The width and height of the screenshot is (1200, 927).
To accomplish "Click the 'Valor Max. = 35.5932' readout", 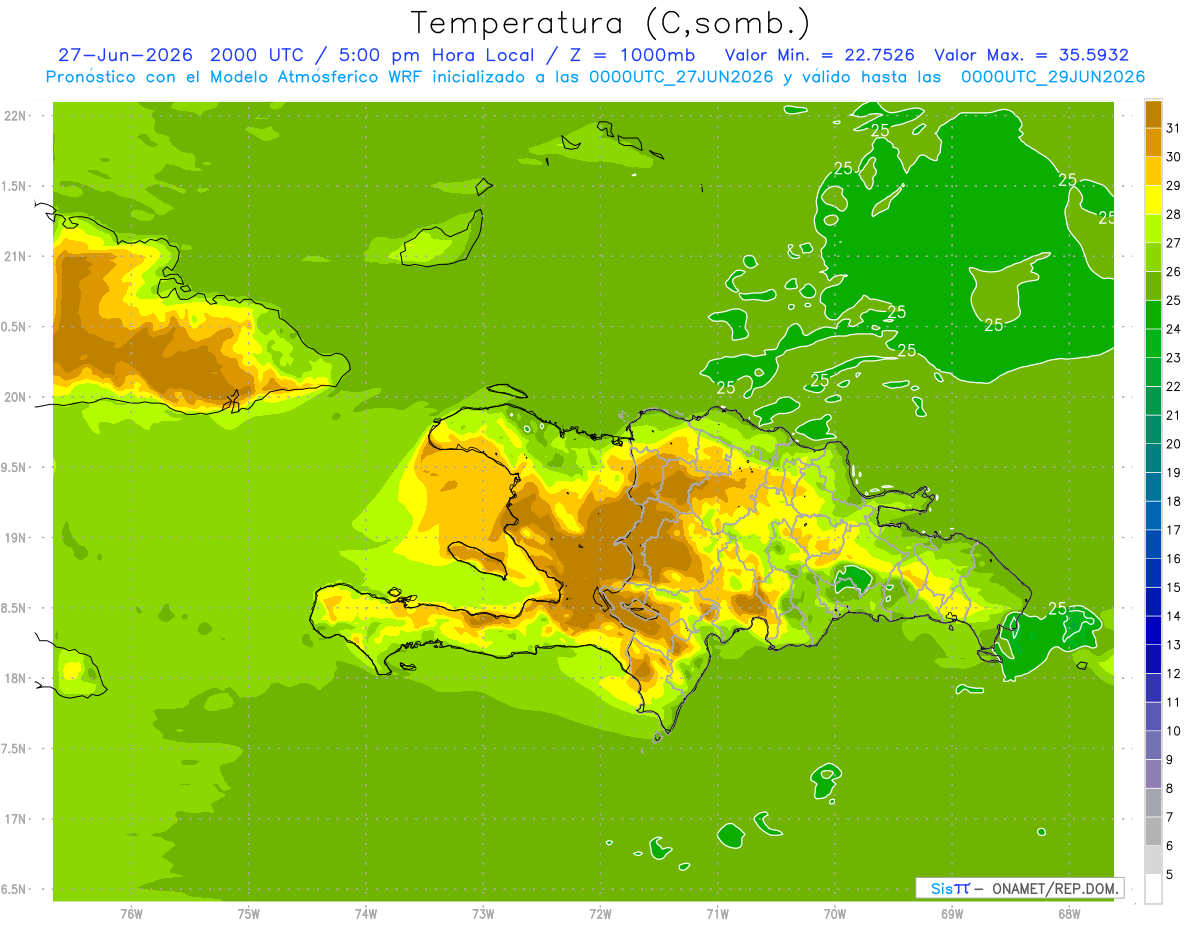I will pos(1031,55).
